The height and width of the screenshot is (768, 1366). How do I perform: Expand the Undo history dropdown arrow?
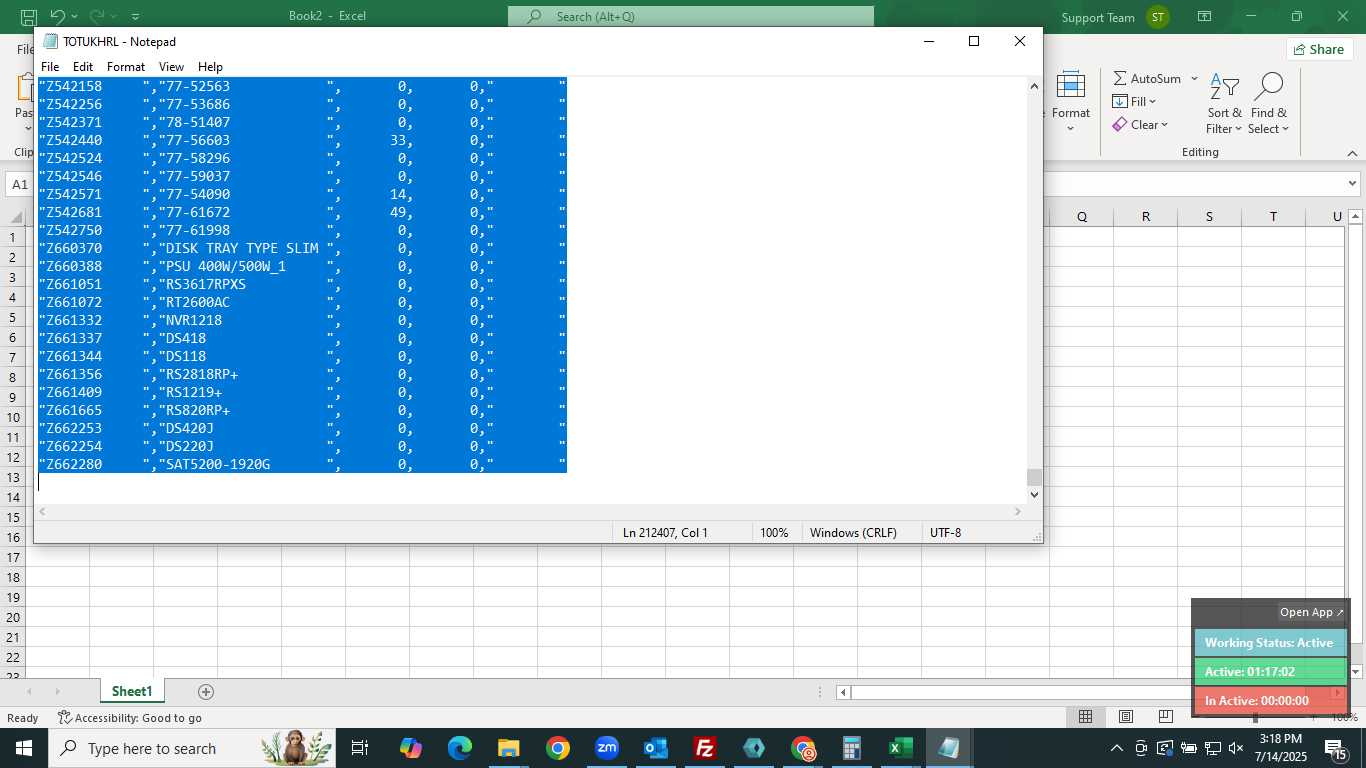point(76,17)
